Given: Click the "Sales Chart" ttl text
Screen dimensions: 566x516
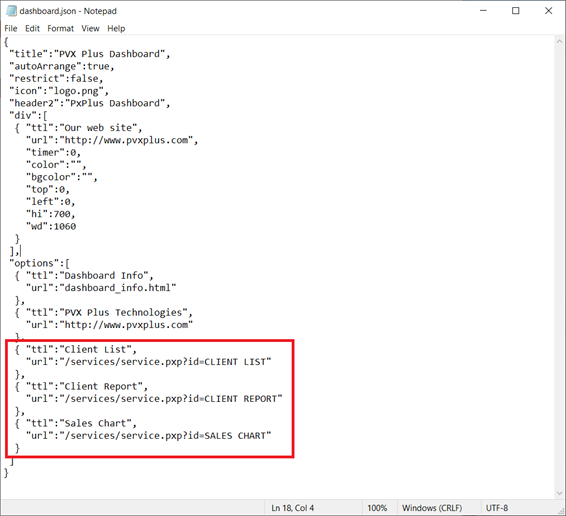Looking at the screenshot, I should (98, 423).
